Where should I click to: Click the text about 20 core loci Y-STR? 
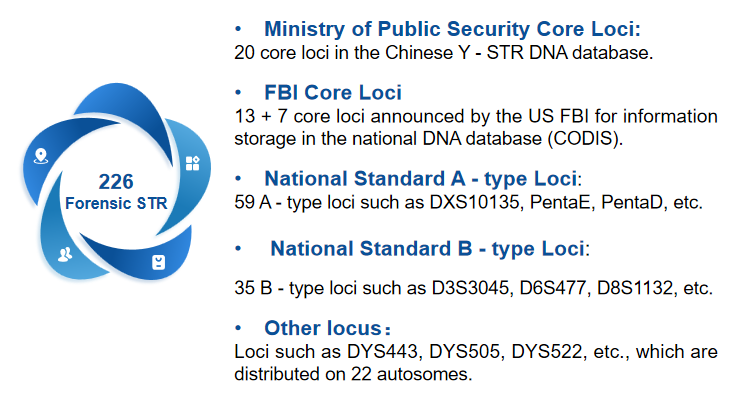444,53
